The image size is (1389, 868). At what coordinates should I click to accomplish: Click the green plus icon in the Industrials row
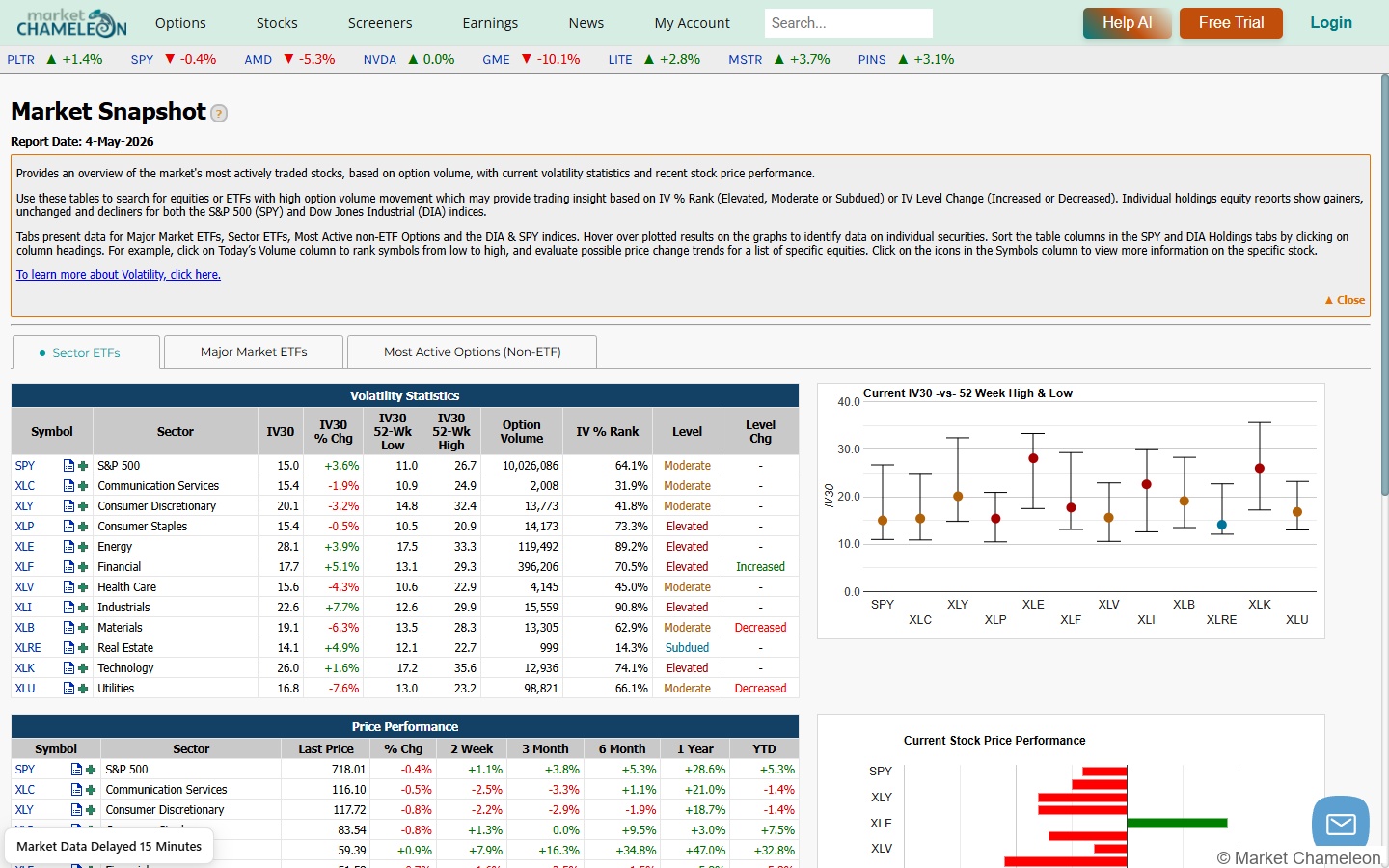(83, 608)
